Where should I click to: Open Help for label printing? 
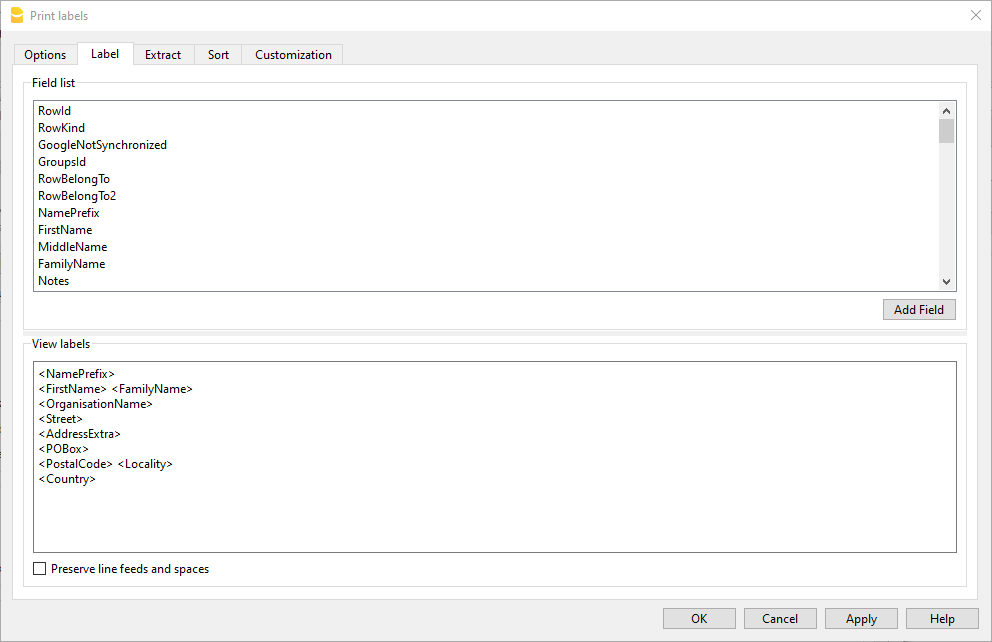pos(942,619)
